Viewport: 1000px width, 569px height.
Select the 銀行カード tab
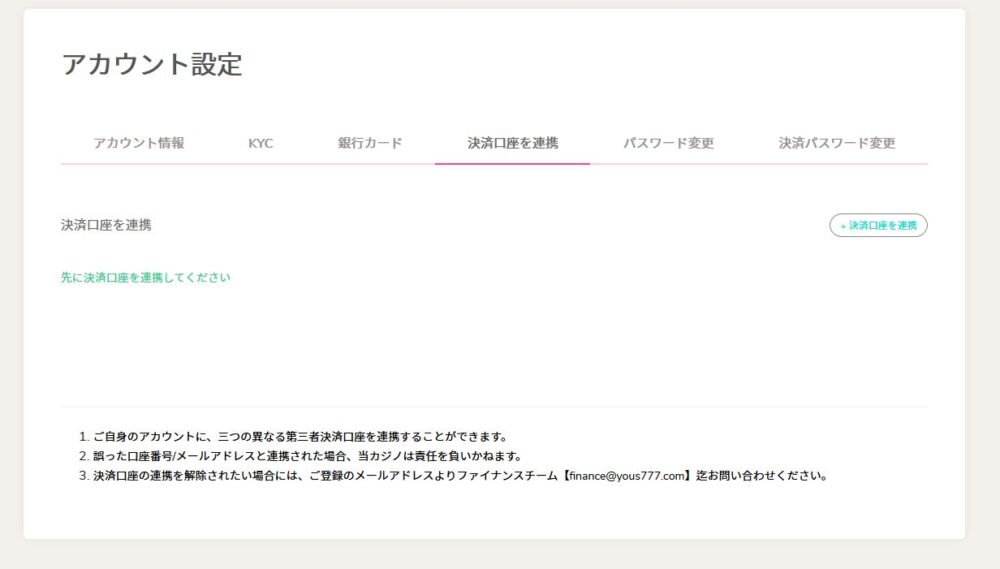pos(370,143)
